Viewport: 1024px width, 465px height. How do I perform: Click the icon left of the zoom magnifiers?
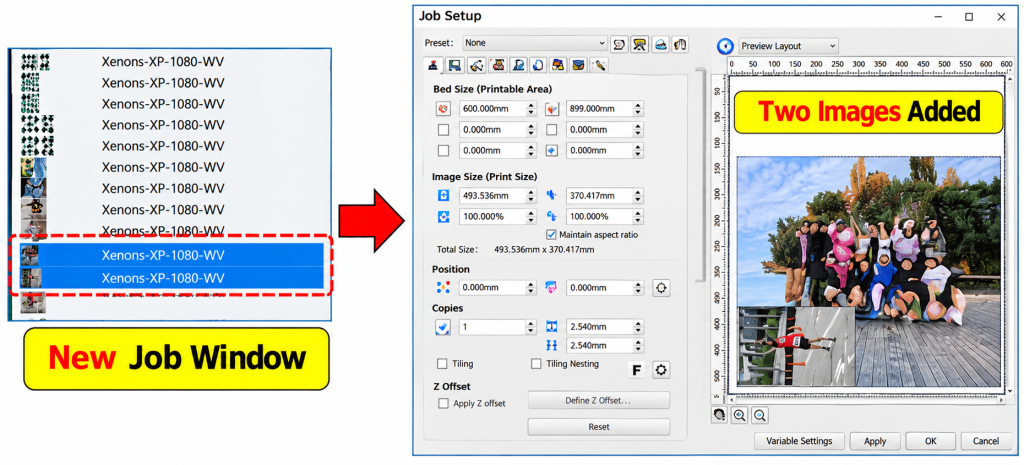pyautogui.click(x=720, y=415)
